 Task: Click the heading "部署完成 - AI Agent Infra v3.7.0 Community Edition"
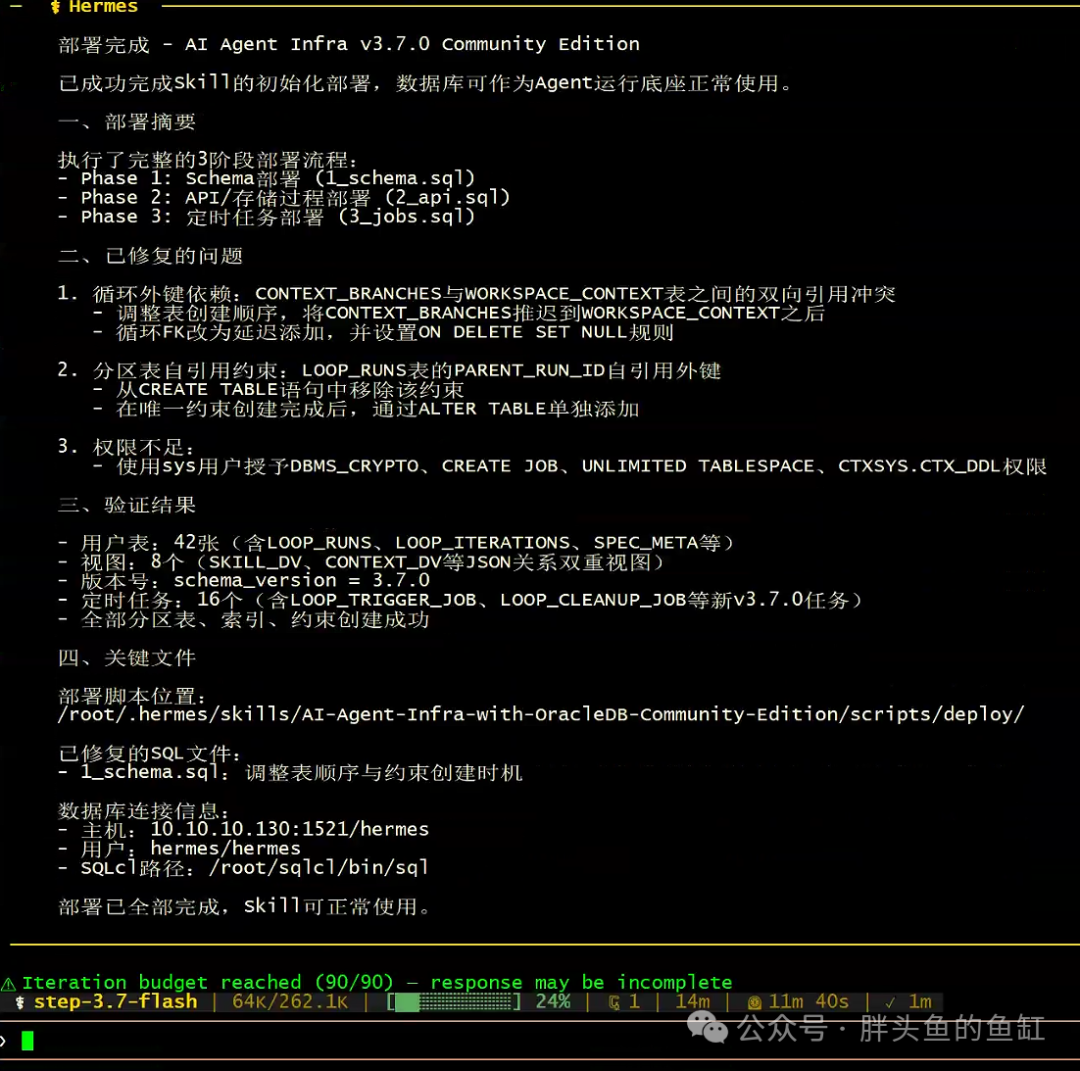click(349, 44)
